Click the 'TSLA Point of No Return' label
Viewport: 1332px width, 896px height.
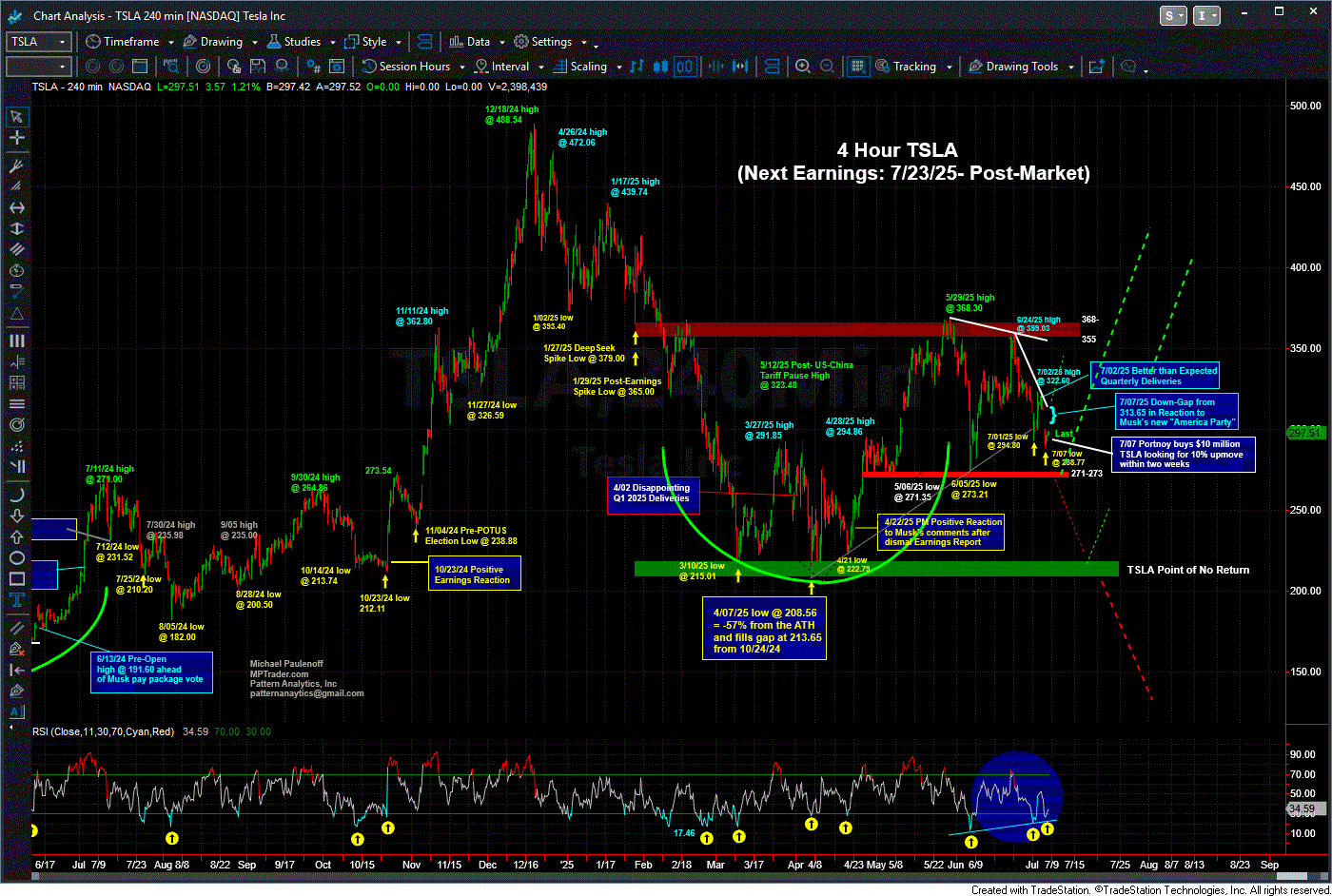(x=1188, y=570)
